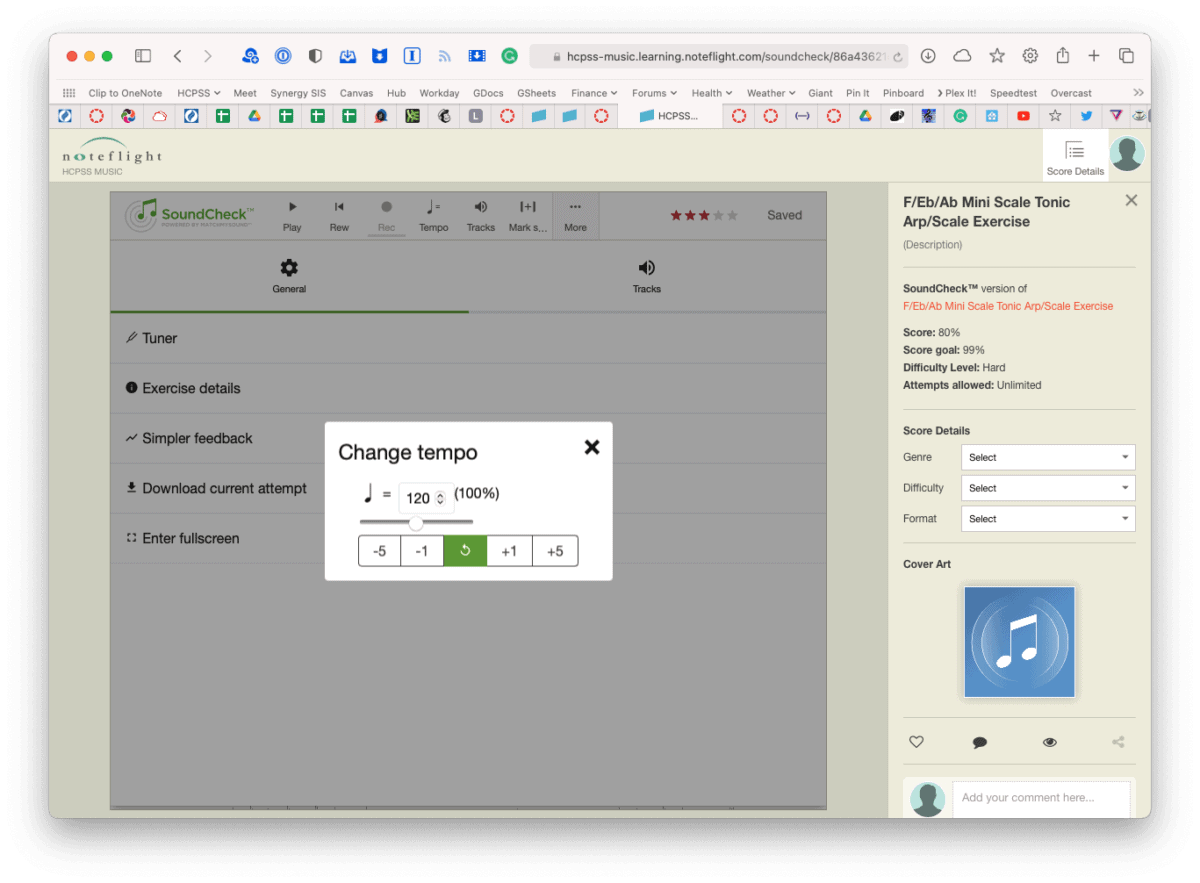Expand Exercise details section
The height and width of the screenshot is (883, 1200).
(x=468, y=388)
